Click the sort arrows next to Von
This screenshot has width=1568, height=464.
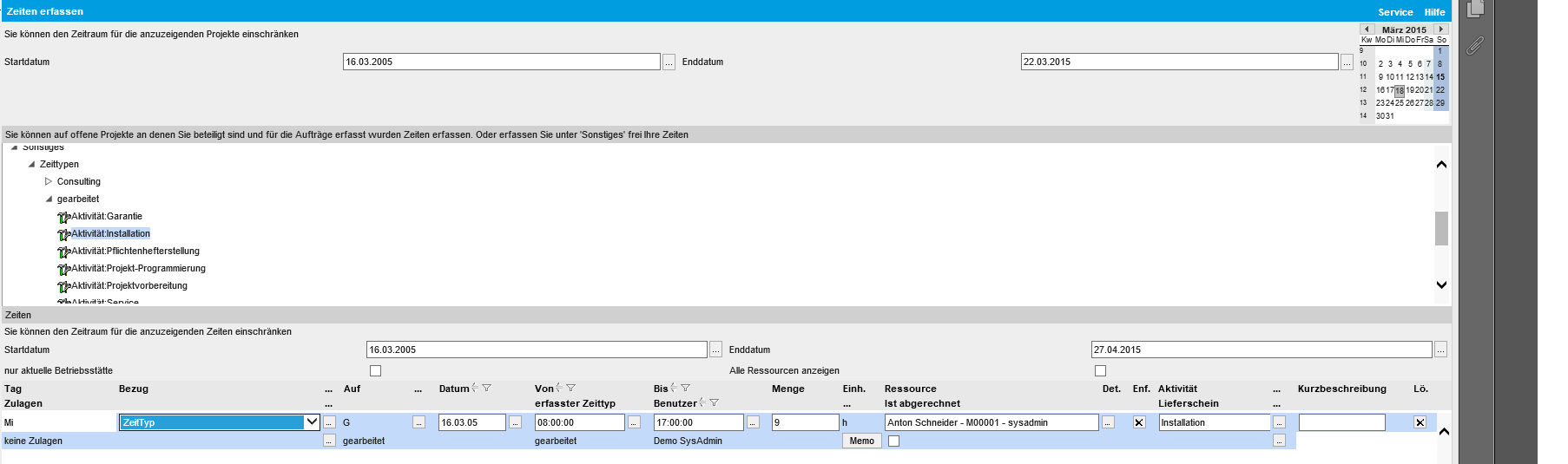click(x=559, y=389)
